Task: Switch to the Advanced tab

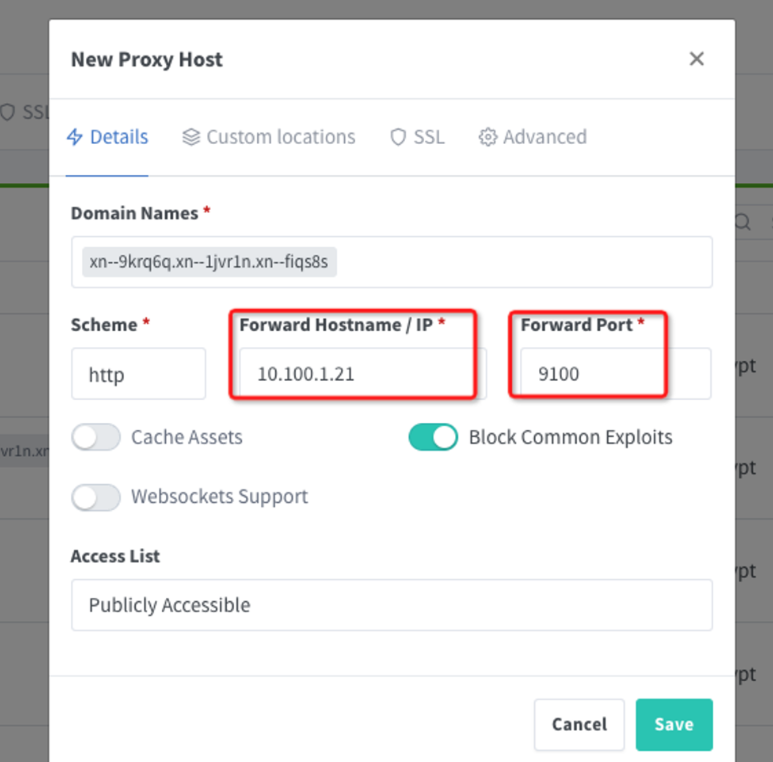Action: click(532, 137)
